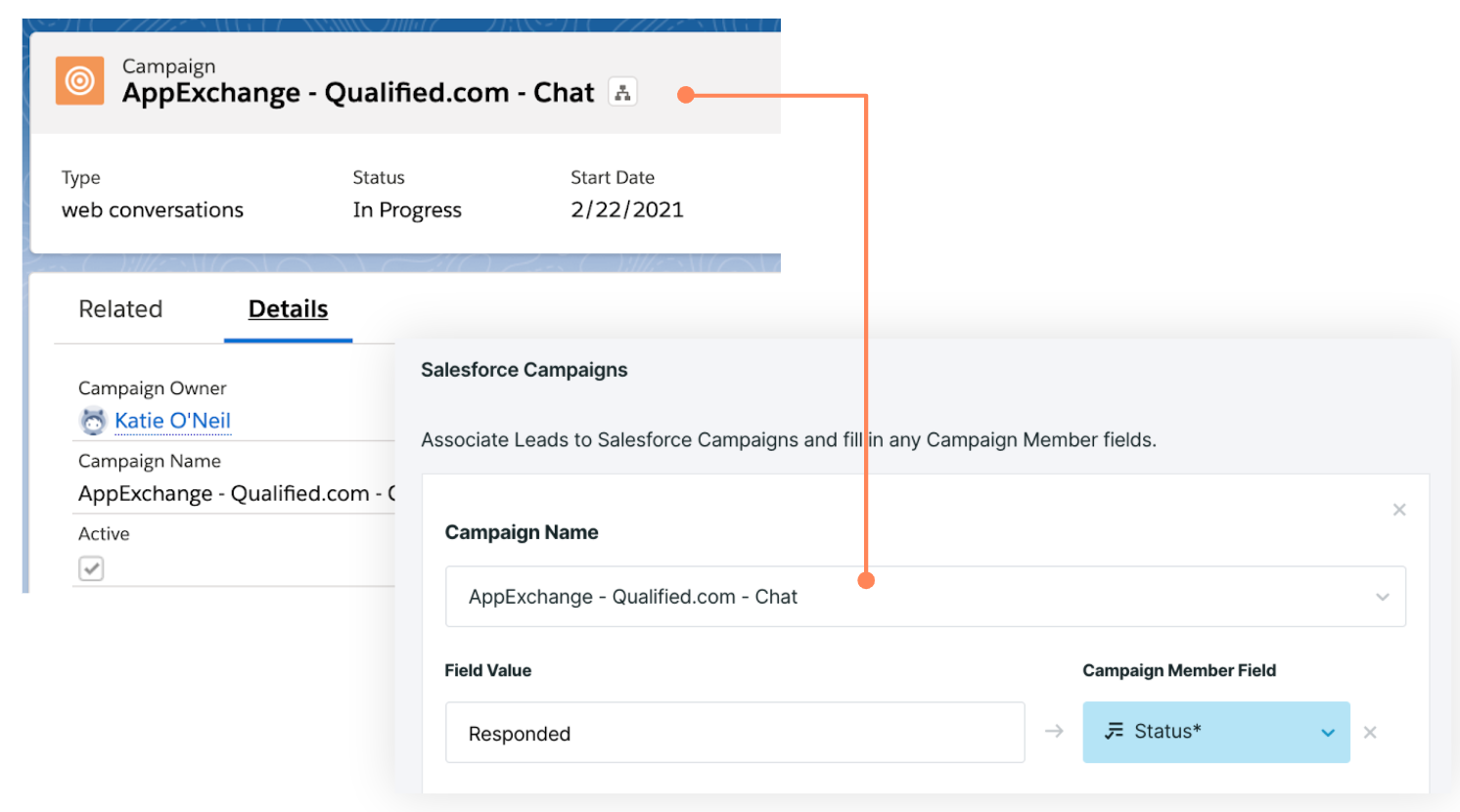1460x812 pixels.
Task: Open the Katie O'Neil owner link
Action: pyautogui.click(x=172, y=421)
